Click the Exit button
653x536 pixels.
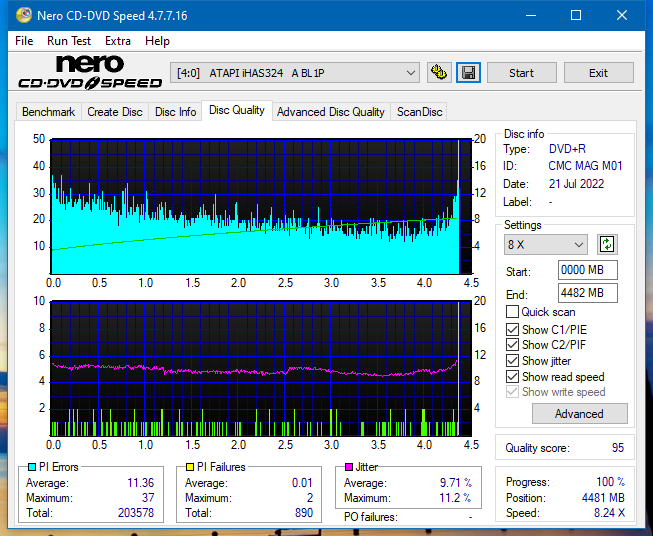tap(598, 73)
